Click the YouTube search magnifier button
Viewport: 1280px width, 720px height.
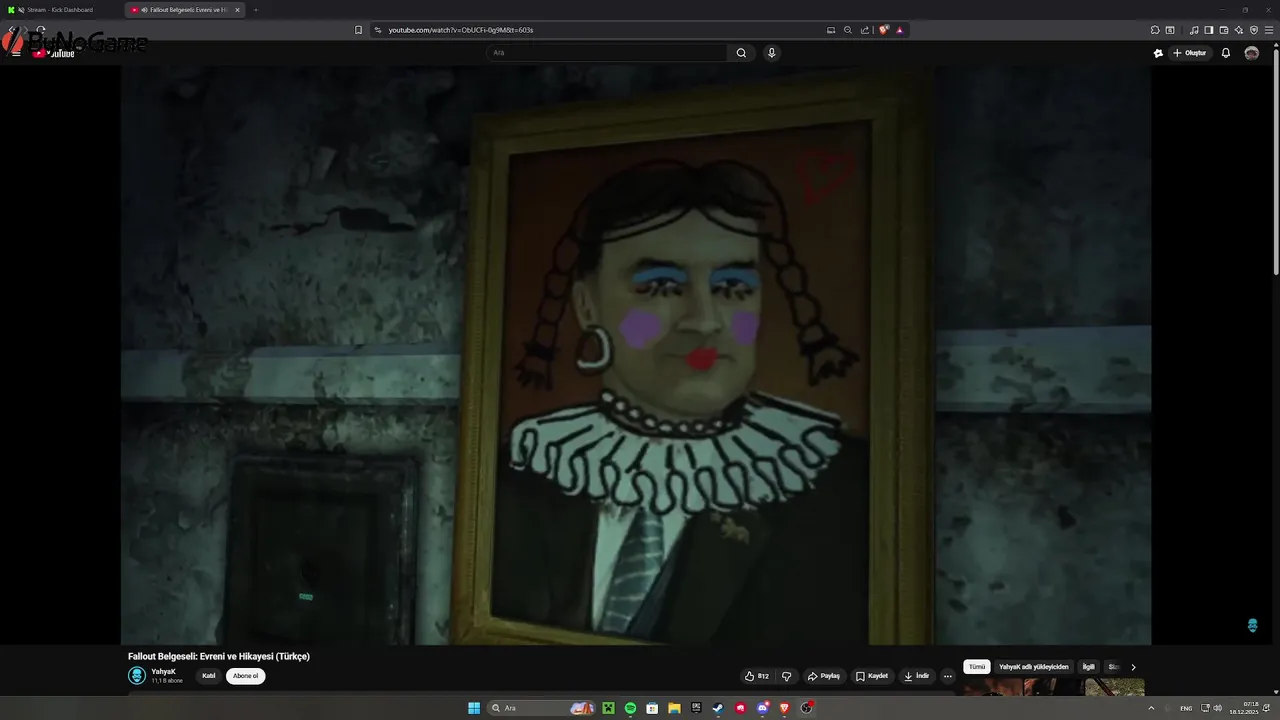click(x=741, y=53)
